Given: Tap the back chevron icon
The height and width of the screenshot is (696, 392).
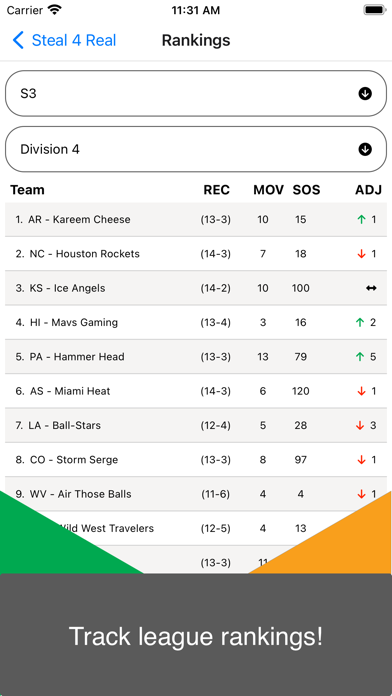Looking at the screenshot, I should (18, 40).
